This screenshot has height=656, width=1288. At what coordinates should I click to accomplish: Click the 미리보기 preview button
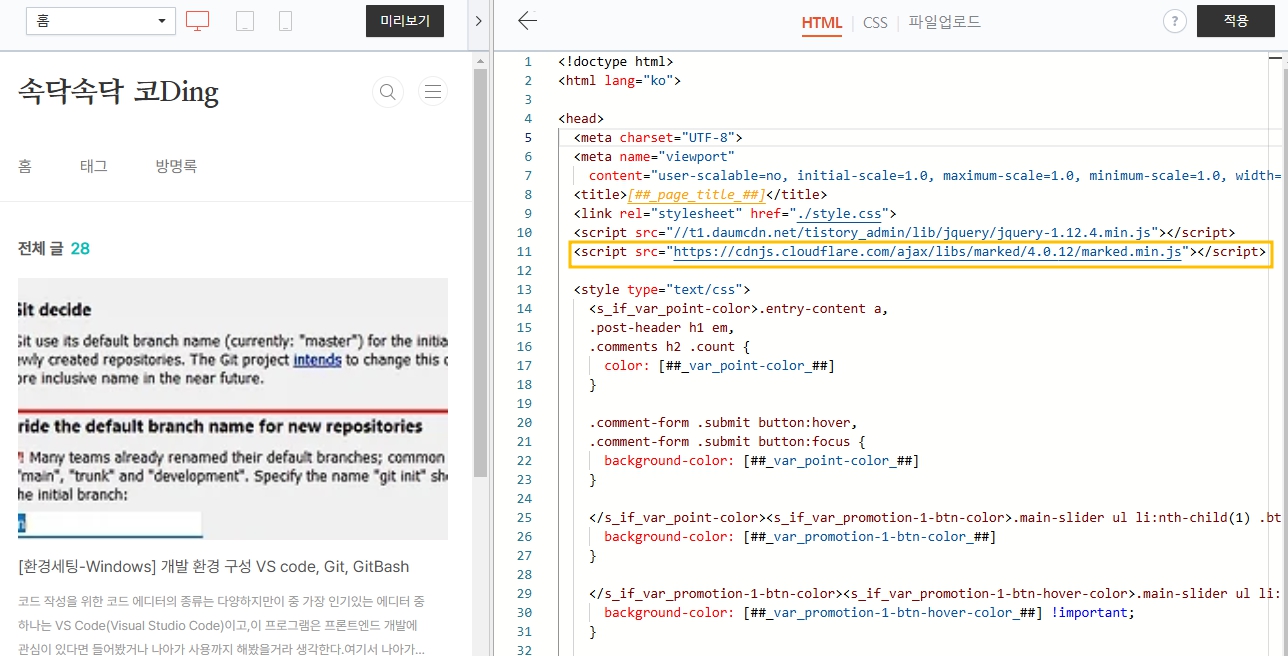(405, 21)
